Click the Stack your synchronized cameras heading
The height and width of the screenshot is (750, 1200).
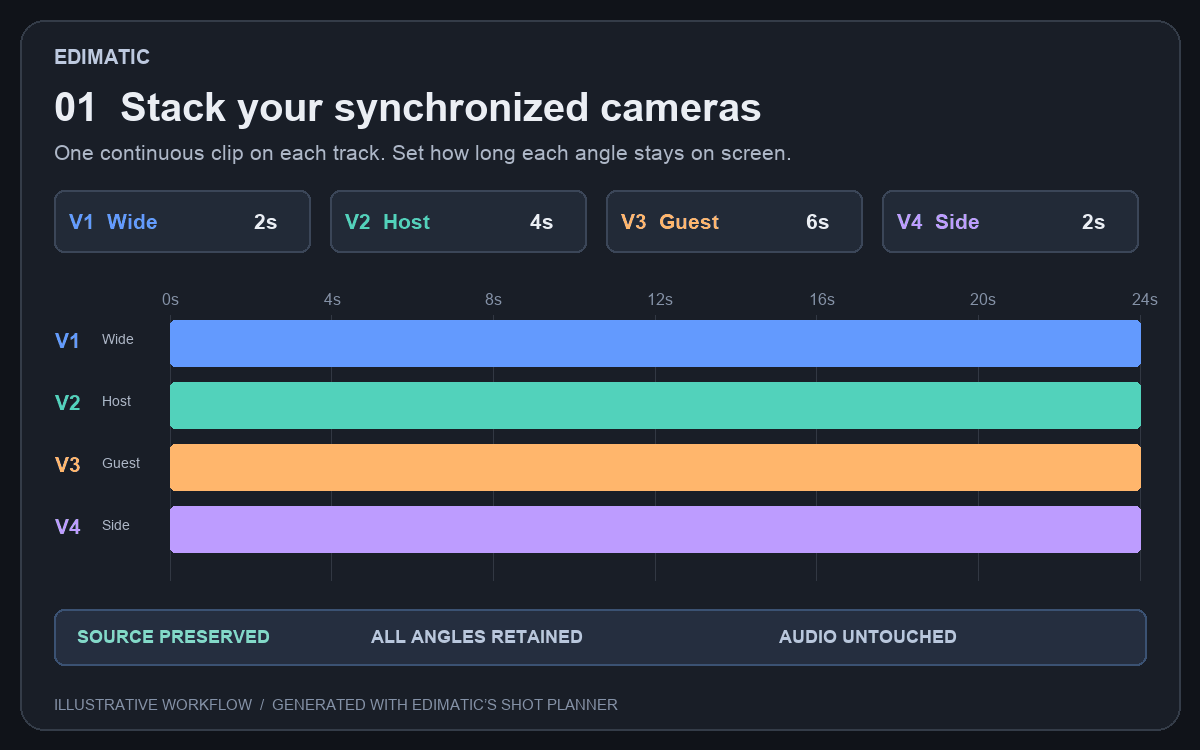(441, 108)
